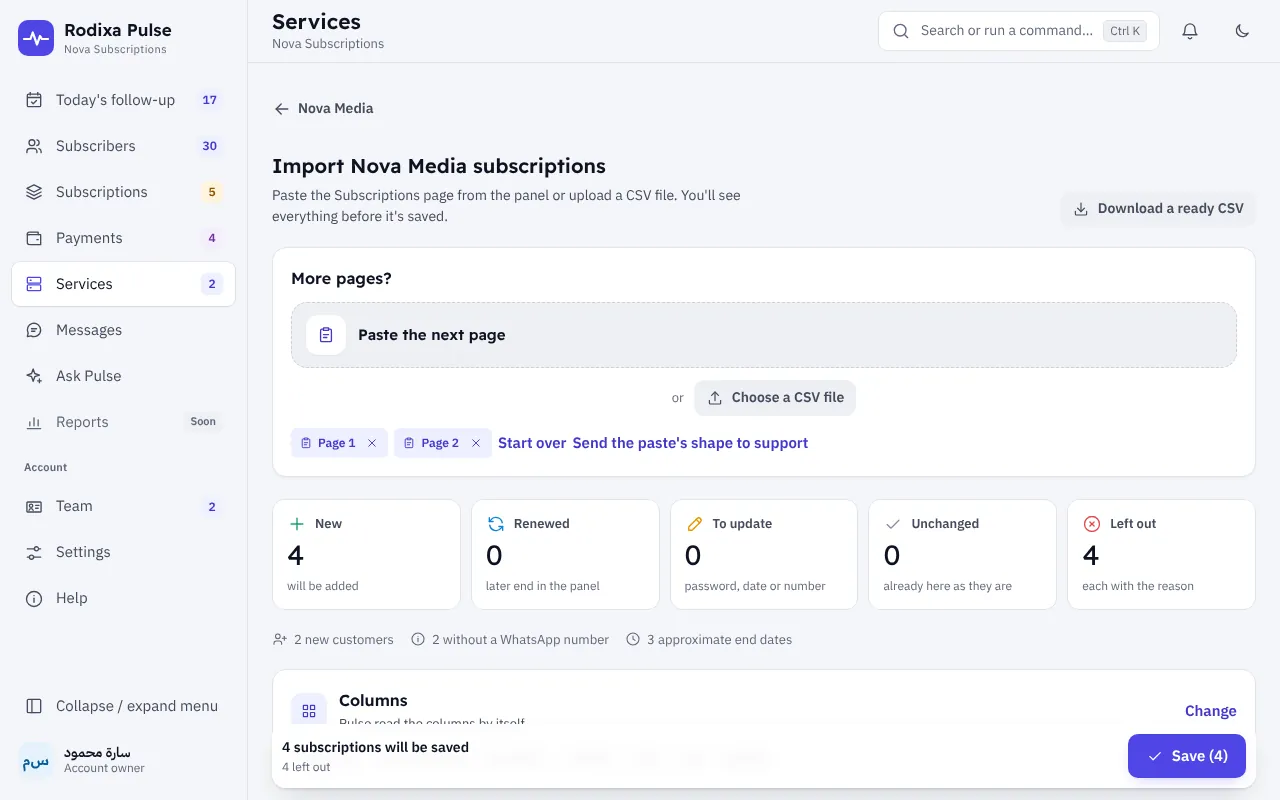Open Reports sidebar entry
Screen dimensions: 1280x800
click(x=123, y=422)
